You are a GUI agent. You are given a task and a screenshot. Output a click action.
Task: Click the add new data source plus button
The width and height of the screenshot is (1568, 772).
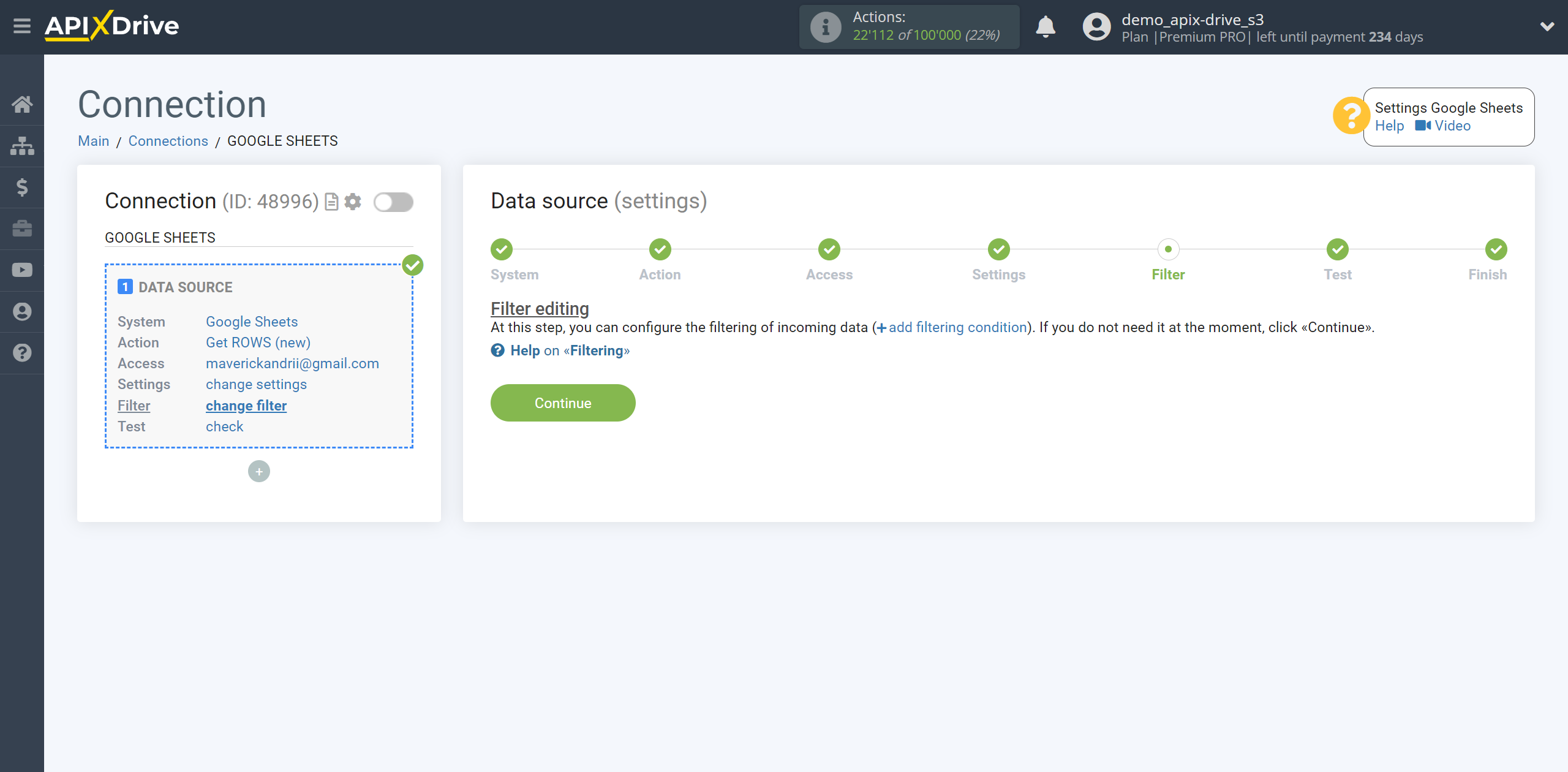259,471
